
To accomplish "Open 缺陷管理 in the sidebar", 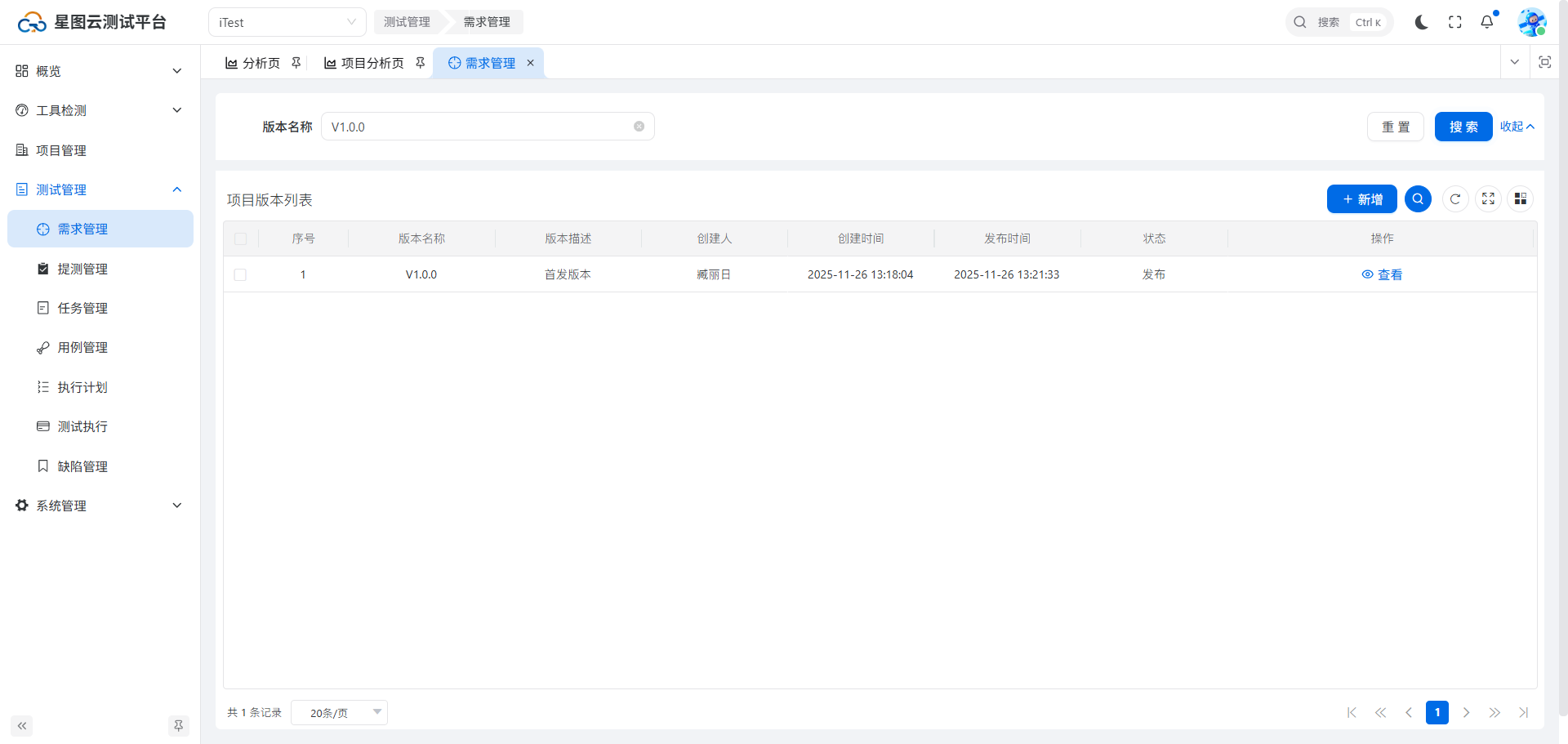I will [82, 466].
